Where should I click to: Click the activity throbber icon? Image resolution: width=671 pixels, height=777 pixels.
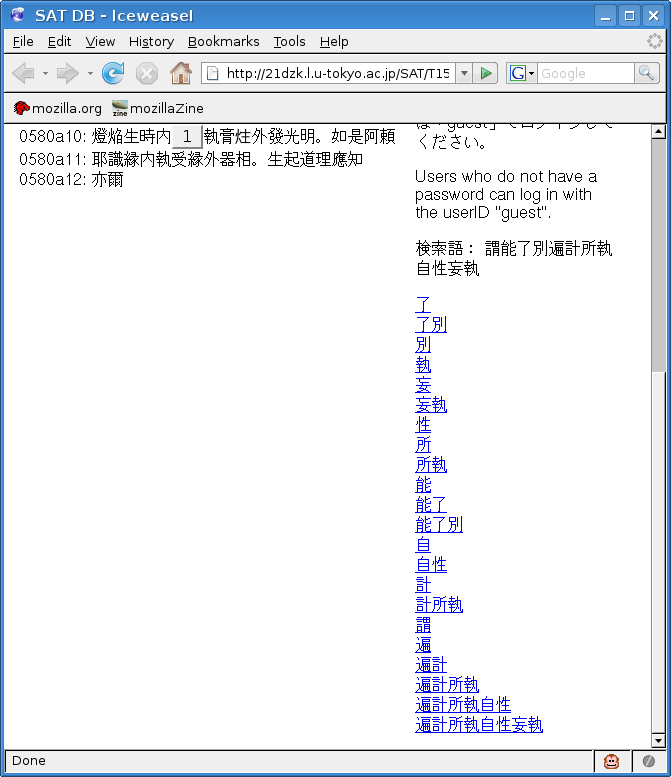pyautogui.click(x=655, y=41)
